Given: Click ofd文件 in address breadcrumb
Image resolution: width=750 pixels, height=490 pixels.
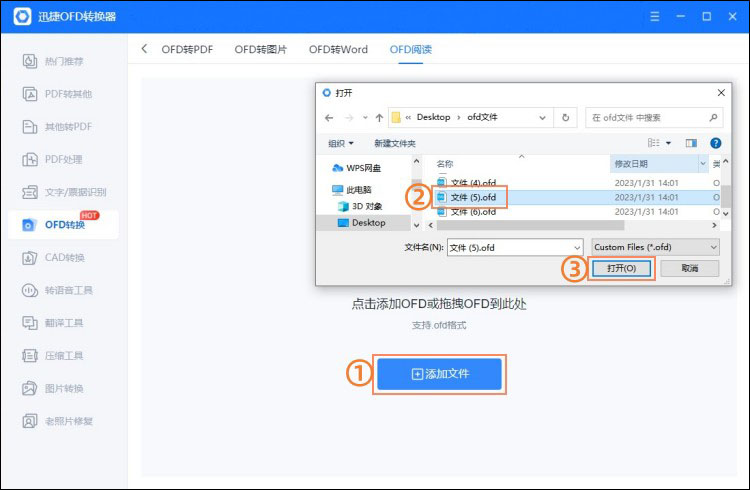Looking at the screenshot, I should tap(482, 117).
